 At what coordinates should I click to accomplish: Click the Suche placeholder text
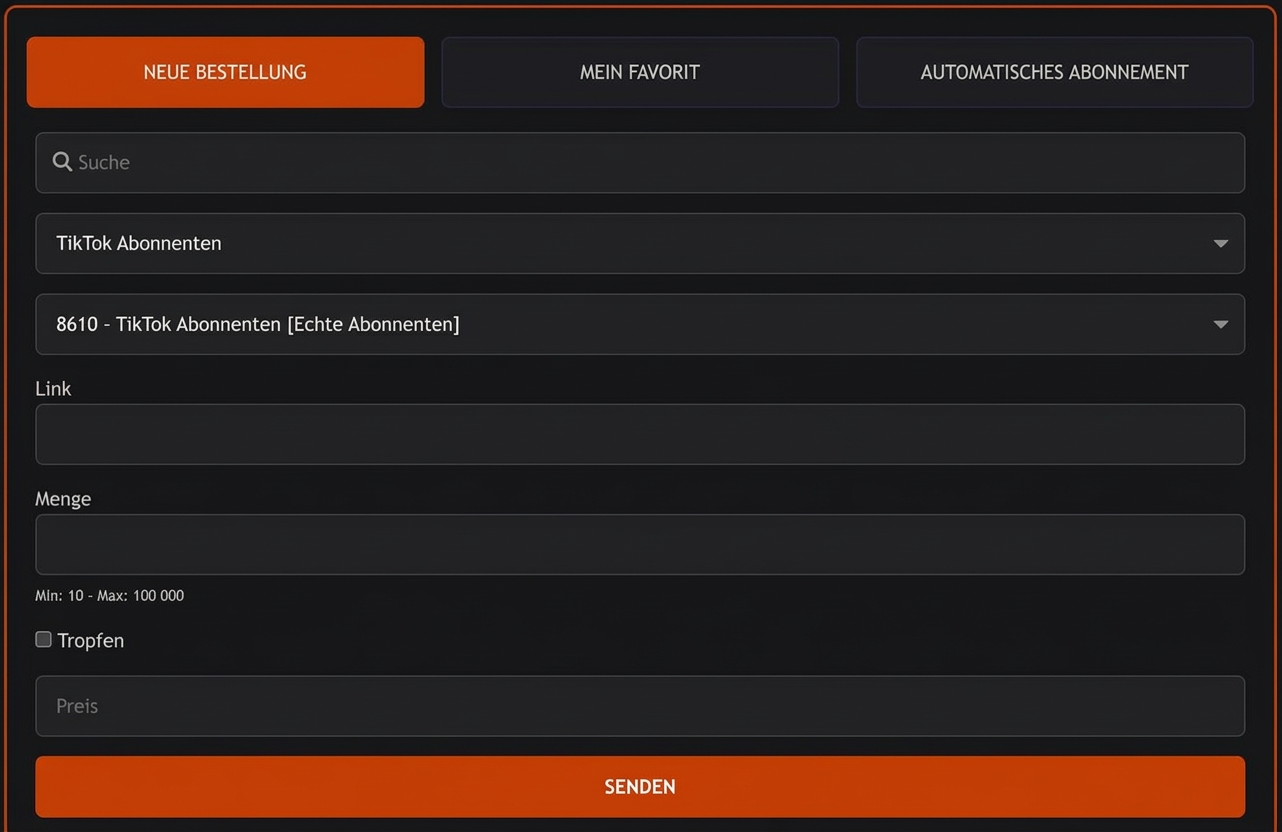[x=104, y=162]
